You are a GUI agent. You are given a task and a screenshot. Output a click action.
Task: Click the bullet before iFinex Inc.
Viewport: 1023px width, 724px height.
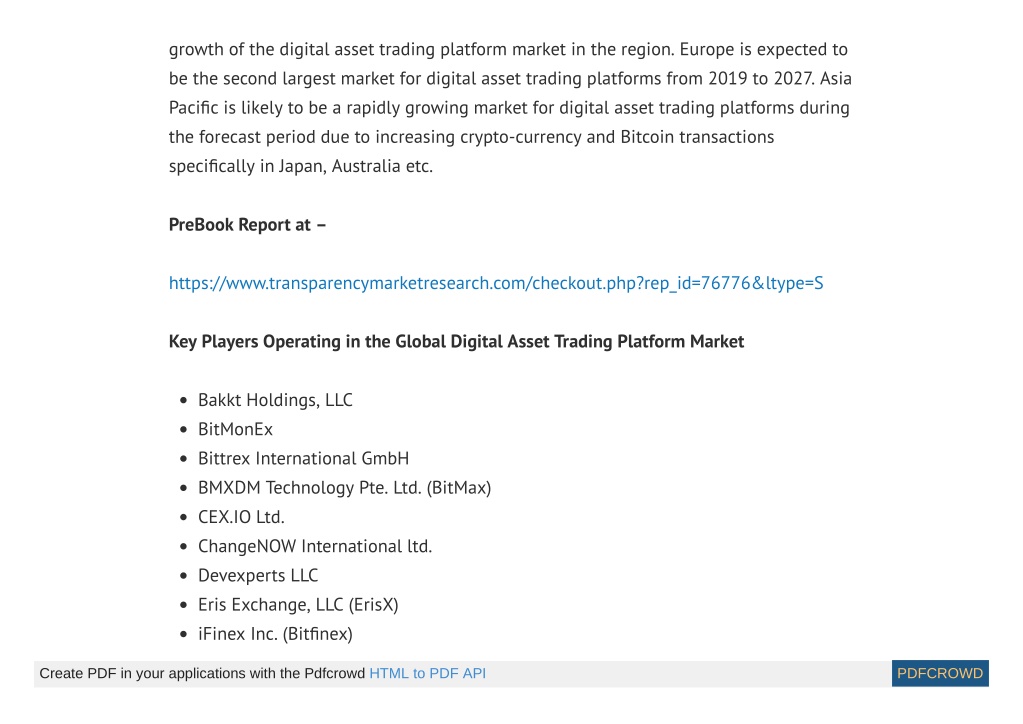(x=183, y=635)
